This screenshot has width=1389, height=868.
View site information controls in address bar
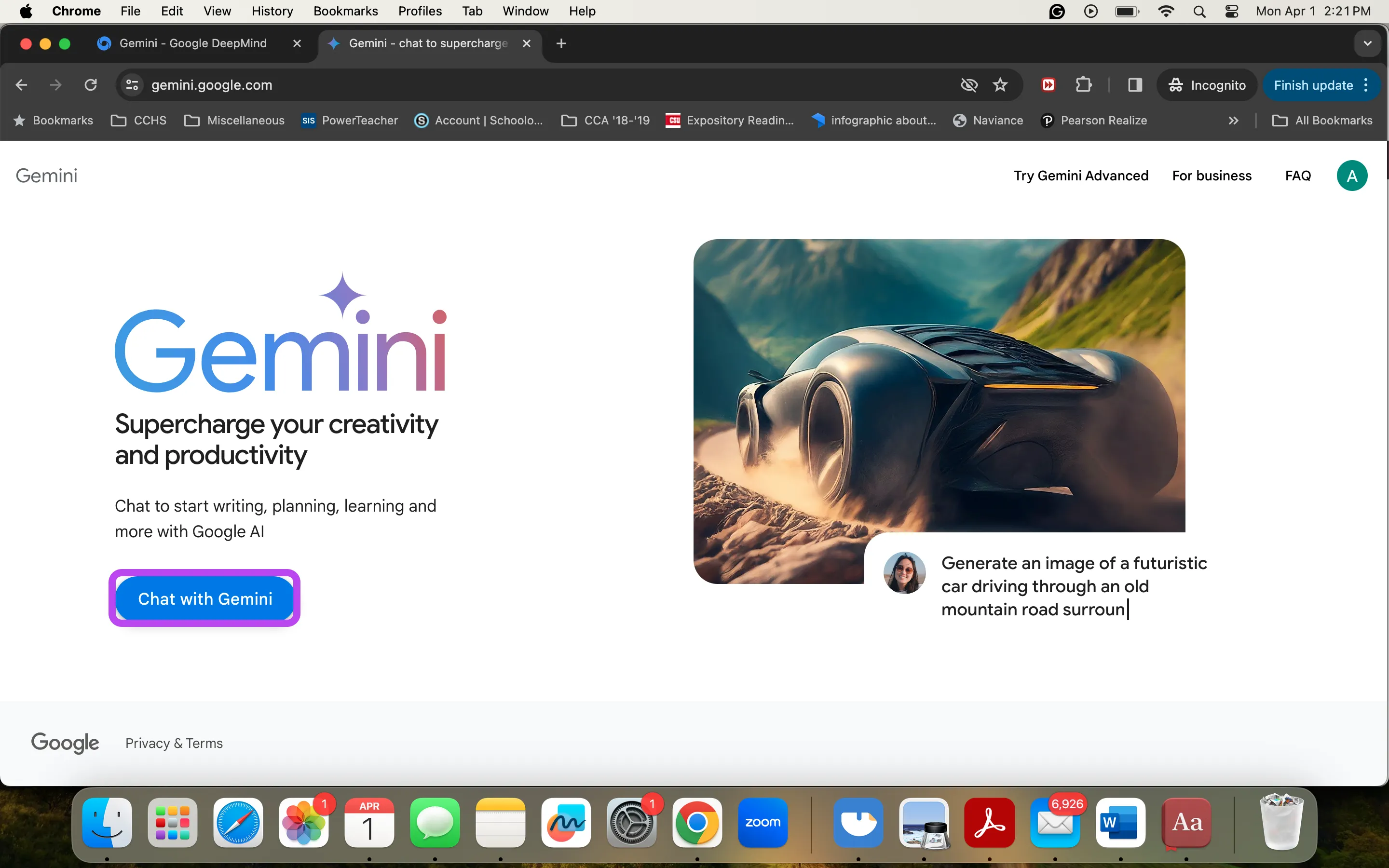(x=132, y=84)
